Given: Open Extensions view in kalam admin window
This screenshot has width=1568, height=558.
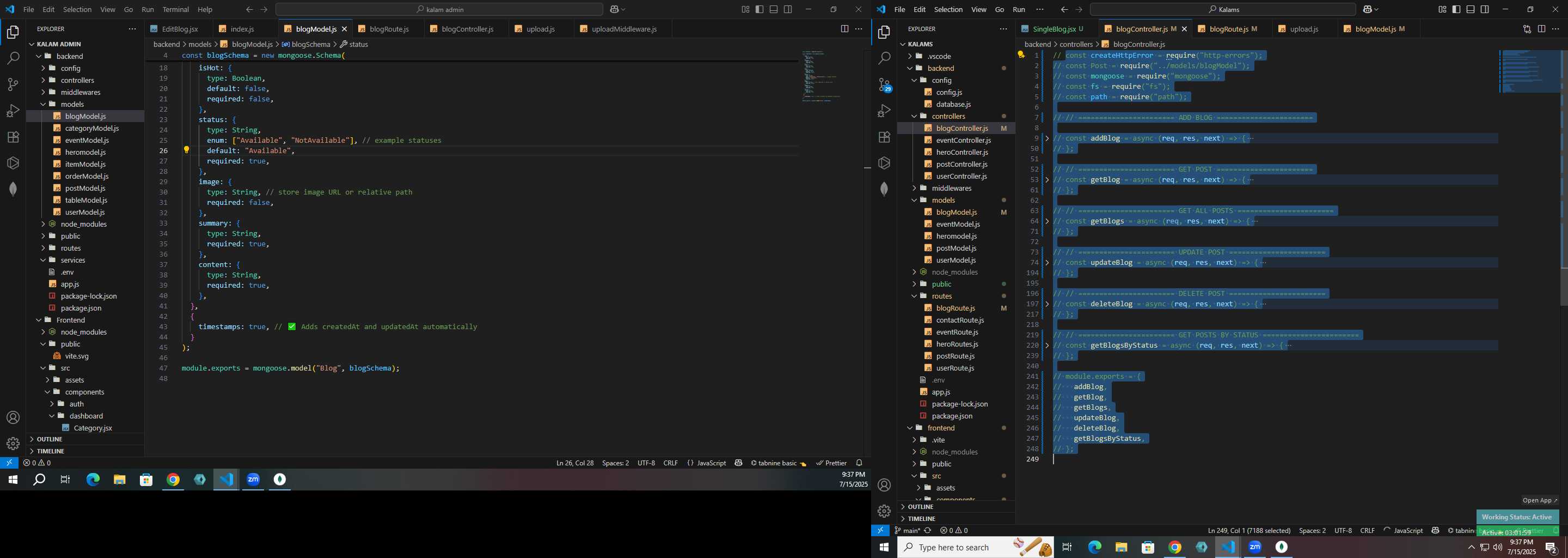Looking at the screenshot, I should pos(13,137).
